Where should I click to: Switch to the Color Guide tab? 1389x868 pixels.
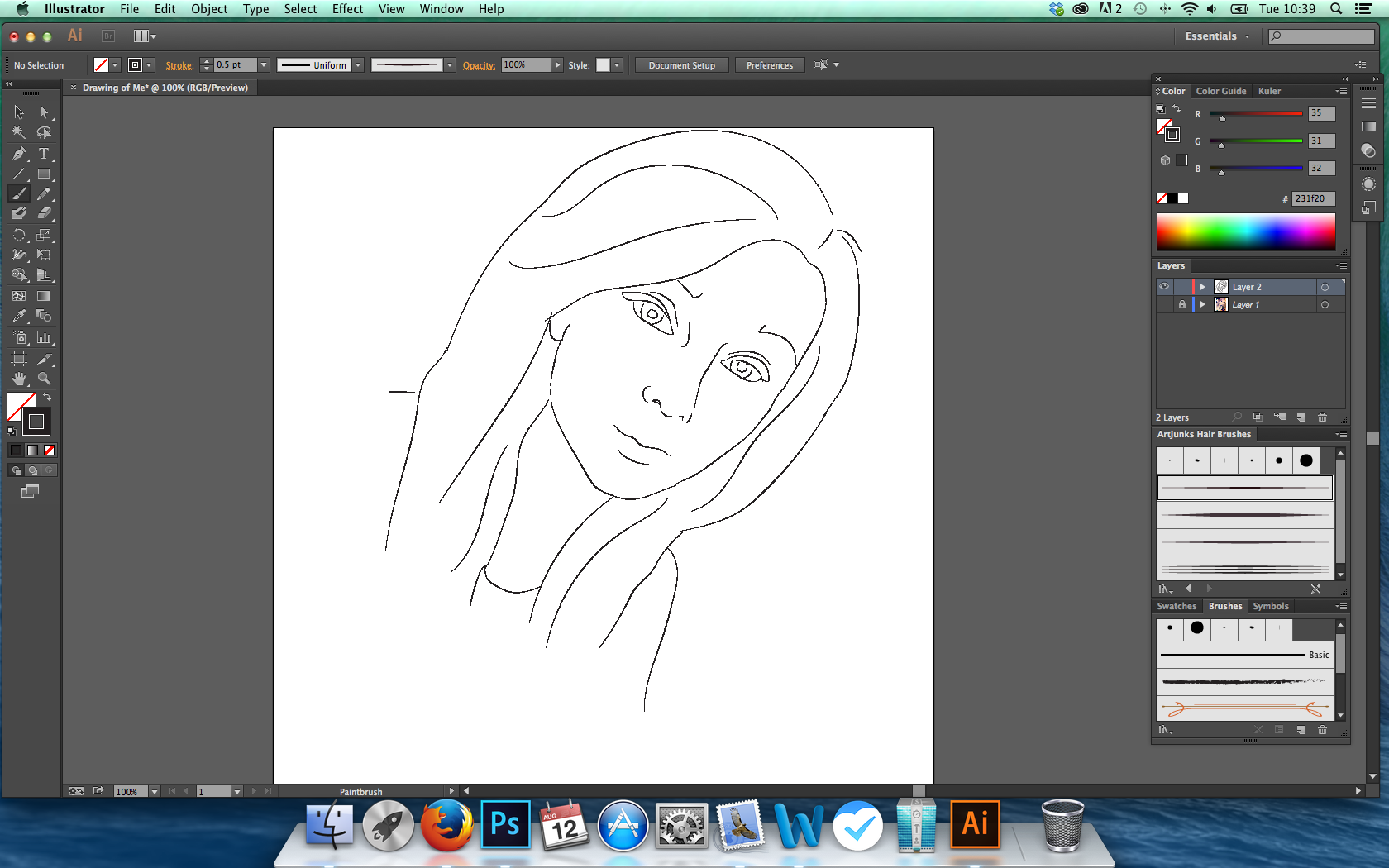[1220, 91]
